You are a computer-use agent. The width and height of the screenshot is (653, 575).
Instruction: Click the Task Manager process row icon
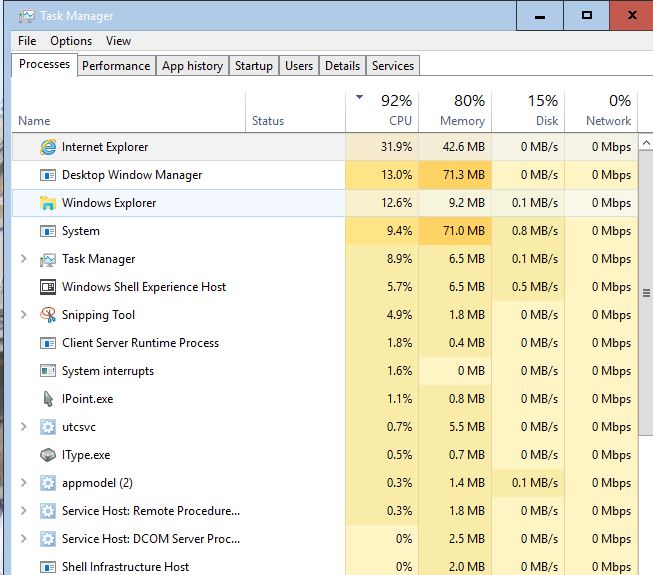click(48, 259)
